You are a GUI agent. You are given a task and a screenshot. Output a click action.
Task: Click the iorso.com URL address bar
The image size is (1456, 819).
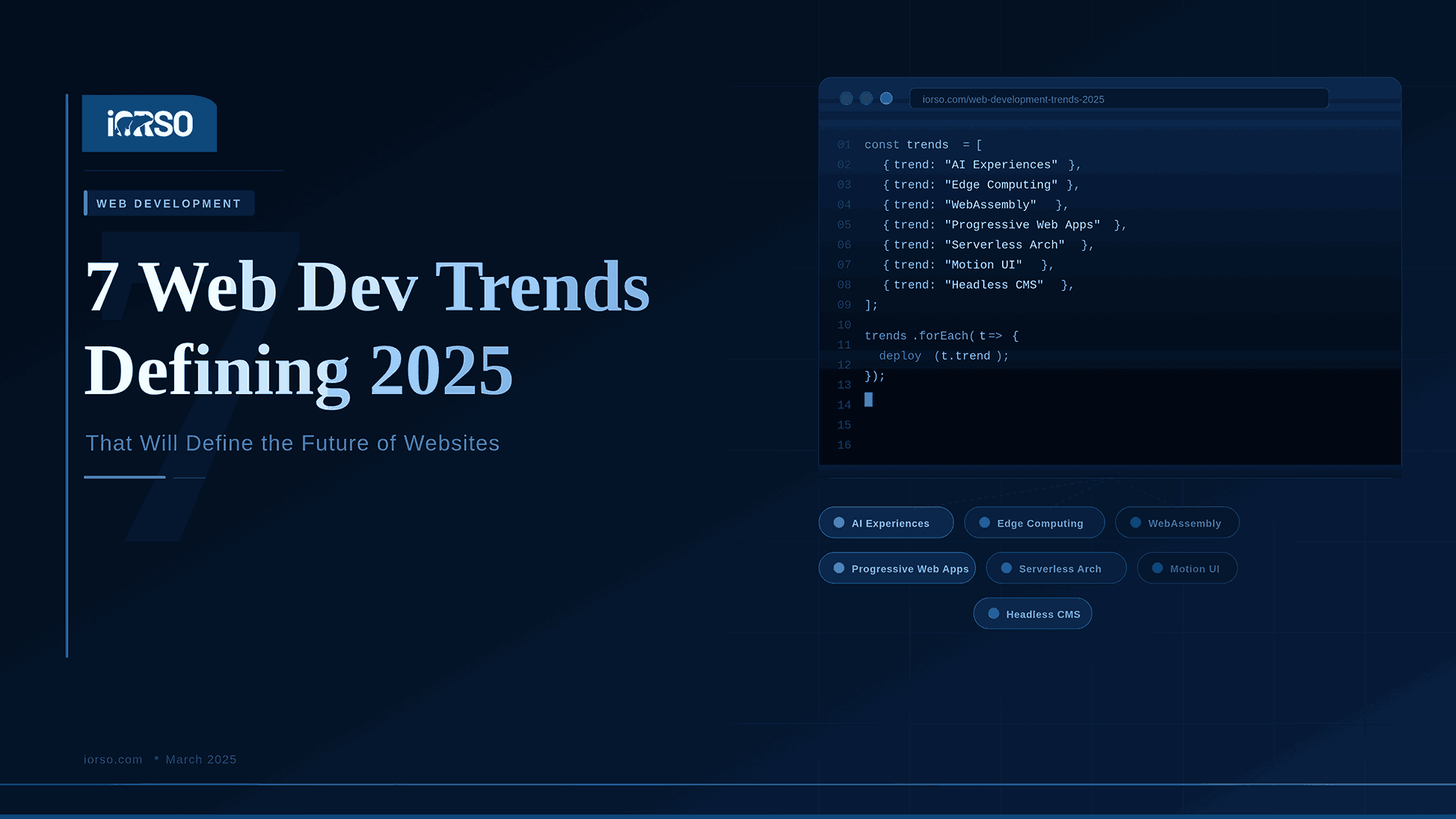pyautogui.click(x=1118, y=99)
